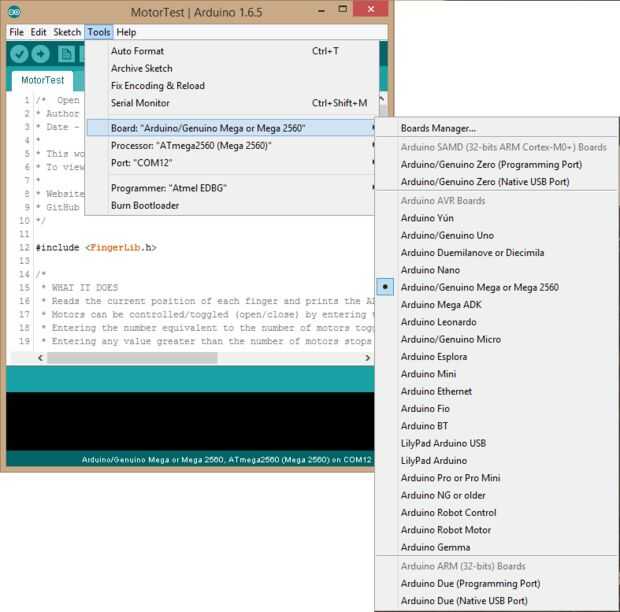This screenshot has height=612, width=620.
Task: Select the Arduino Ethernet board
Action: [x=497, y=391]
